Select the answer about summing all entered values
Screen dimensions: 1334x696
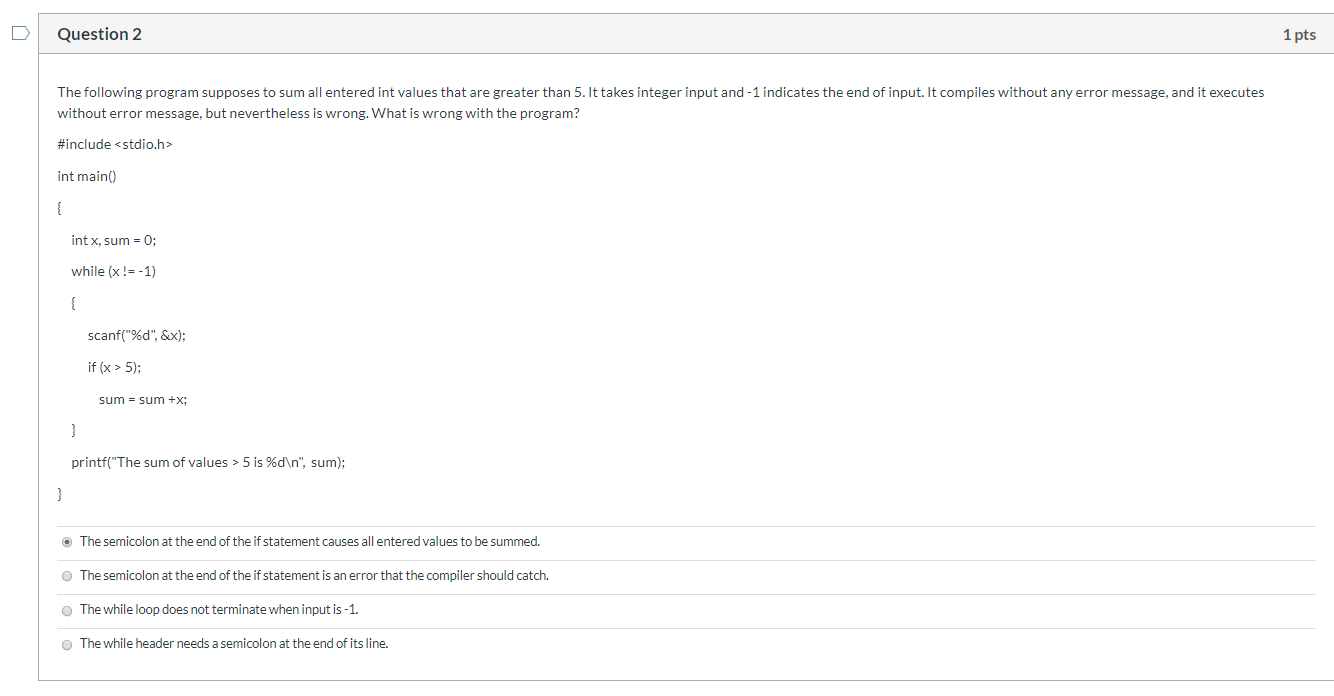point(66,541)
